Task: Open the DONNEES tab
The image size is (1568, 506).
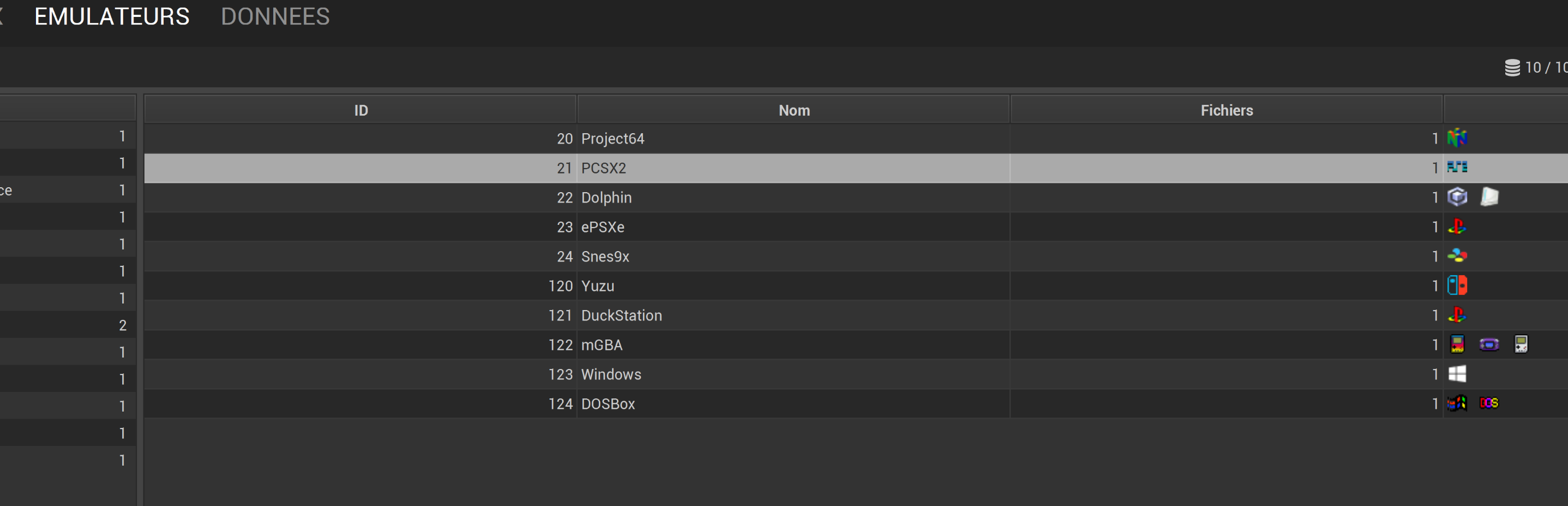Action: coord(275,16)
